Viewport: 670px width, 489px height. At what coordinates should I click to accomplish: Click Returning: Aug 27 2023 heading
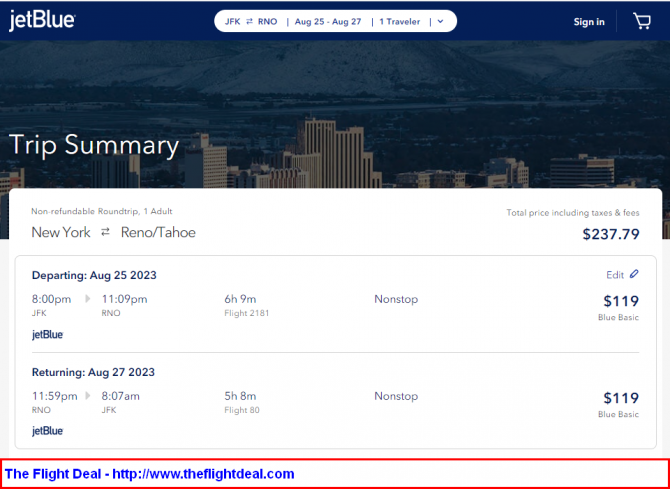pyautogui.click(x=93, y=372)
